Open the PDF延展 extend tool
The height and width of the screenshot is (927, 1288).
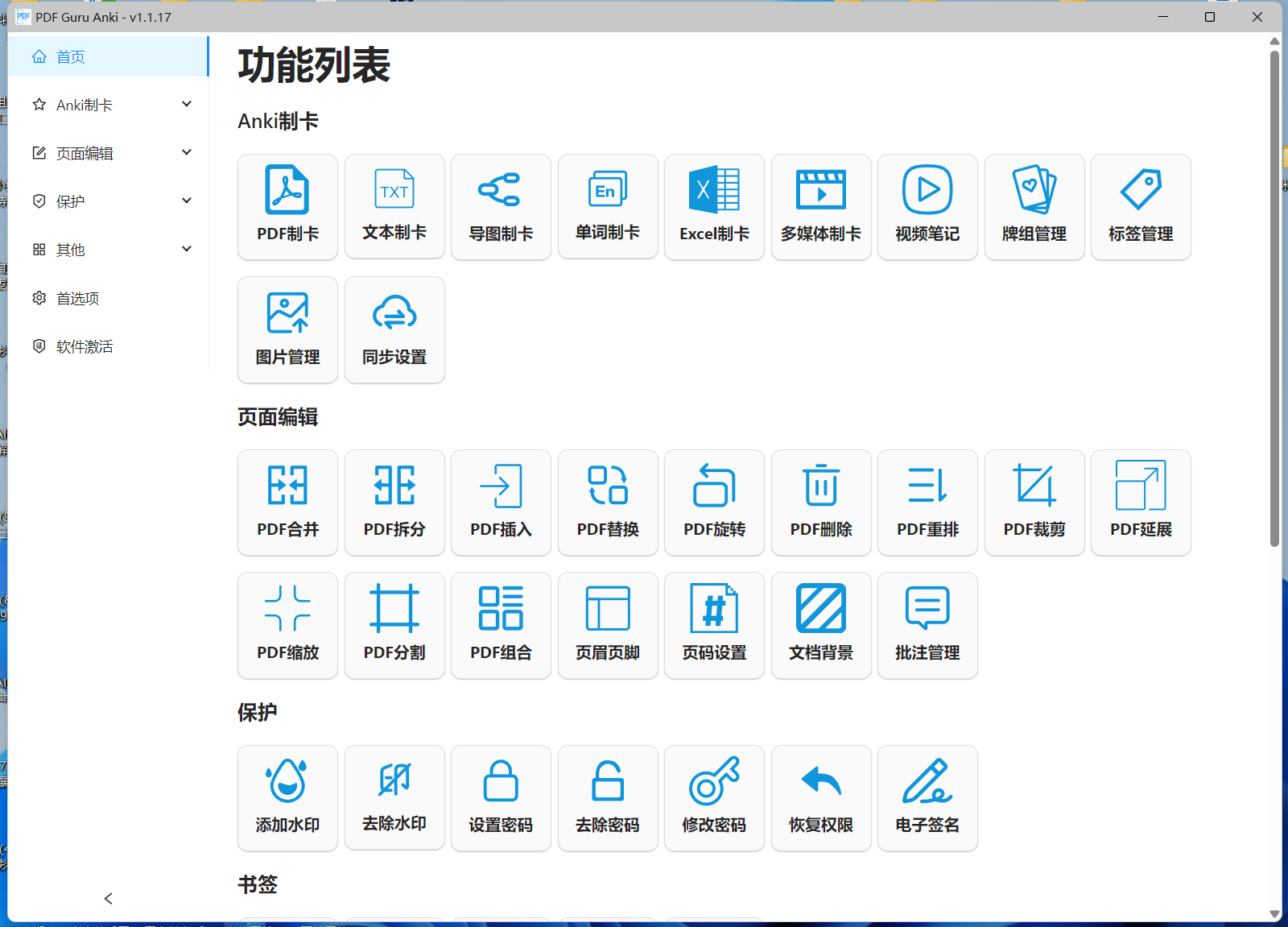[x=1141, y=503]
